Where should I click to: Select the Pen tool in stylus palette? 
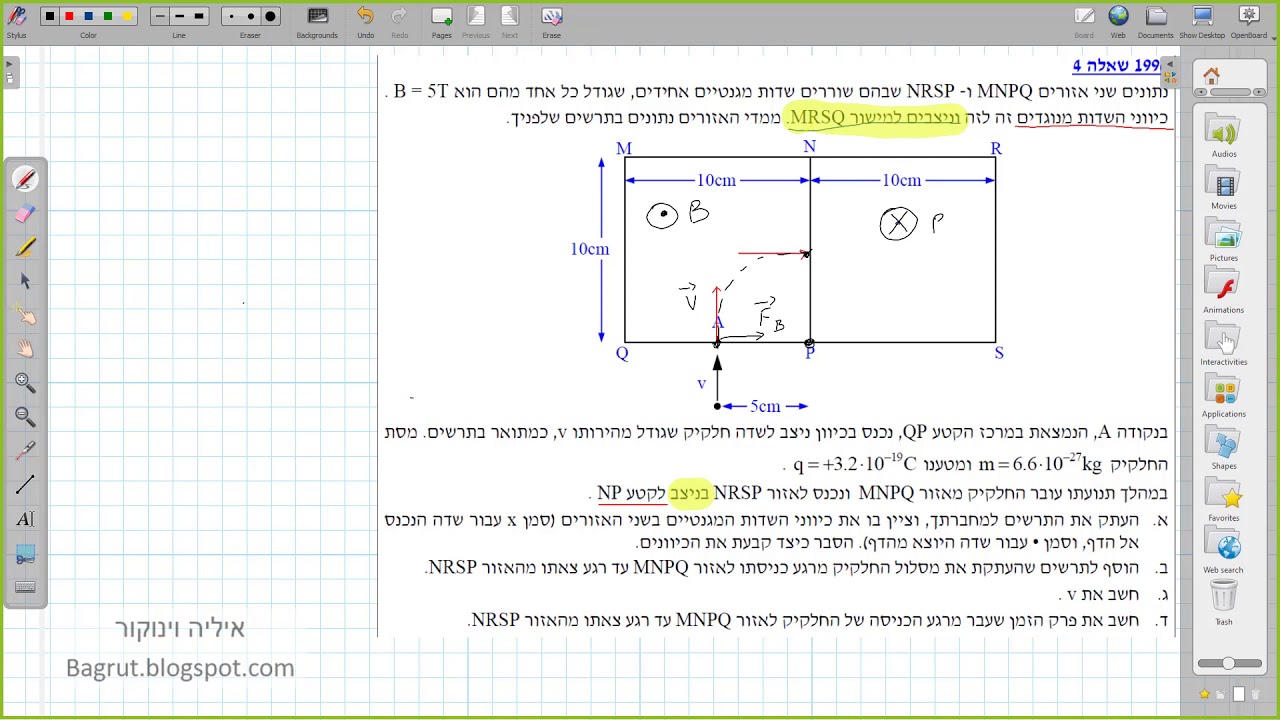tap(26, 179)
